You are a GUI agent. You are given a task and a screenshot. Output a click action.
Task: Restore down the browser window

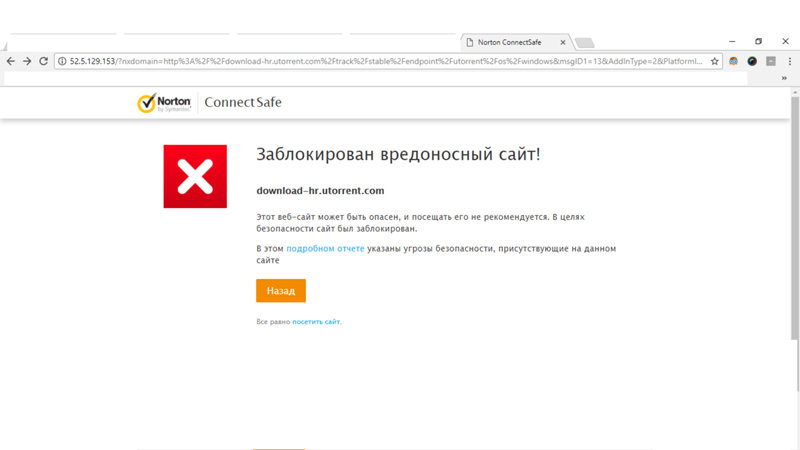(x=759, y=41)
